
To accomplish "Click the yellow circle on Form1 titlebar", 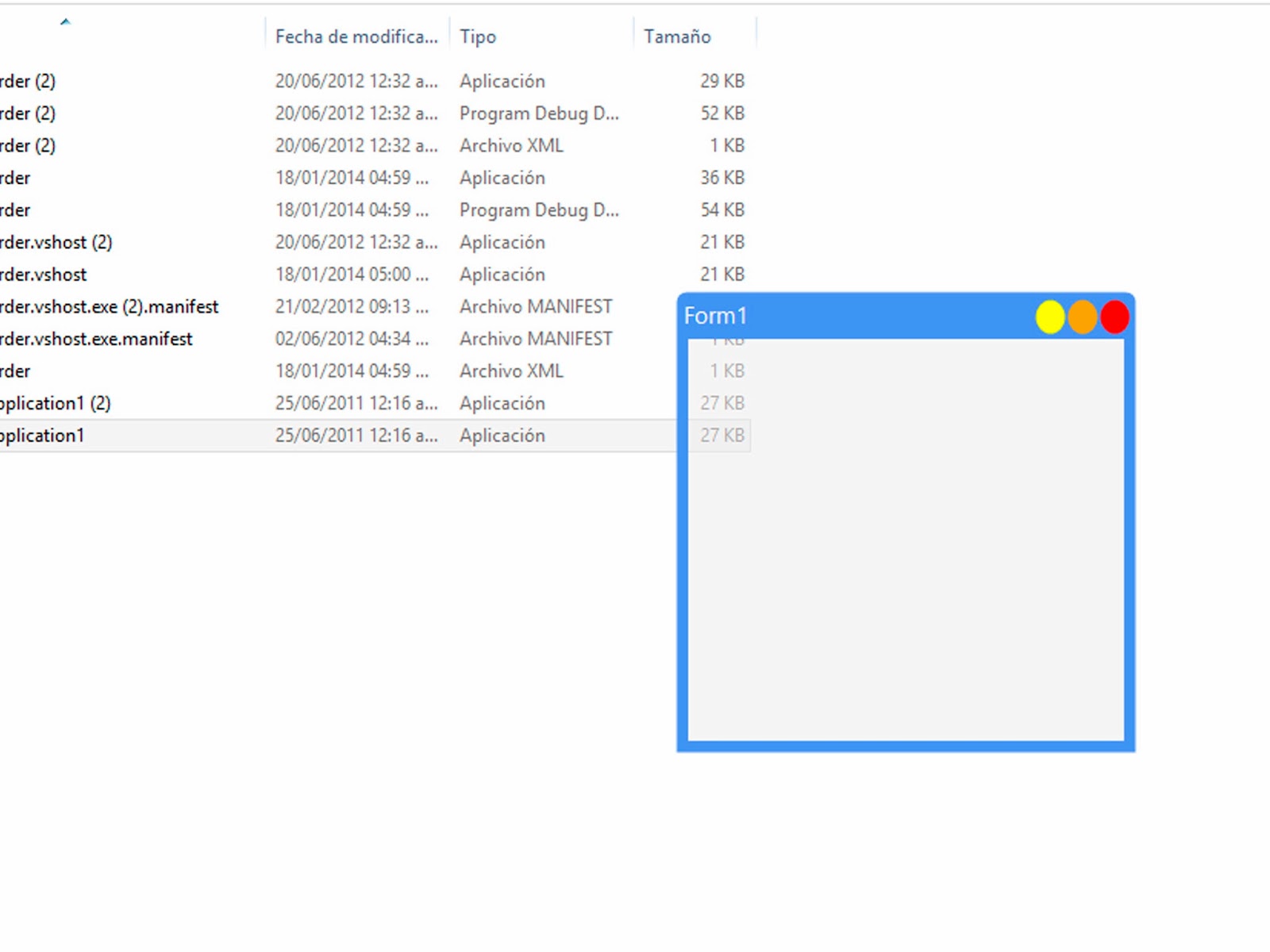I will [x=1049, y=316].
